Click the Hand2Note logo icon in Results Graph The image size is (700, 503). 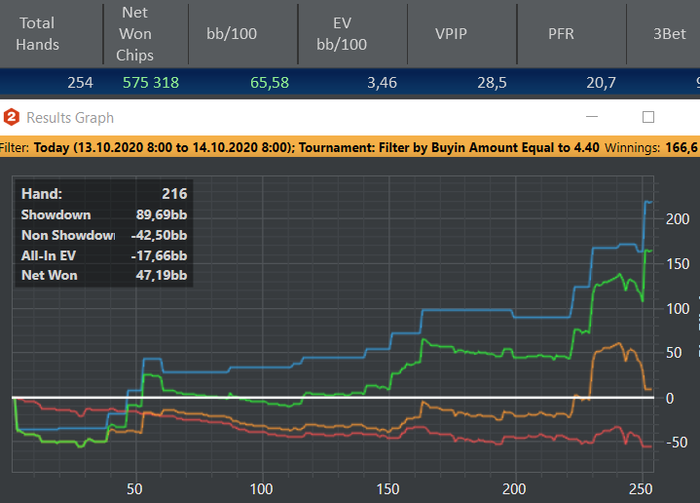pyautogui.click(x=12, y=117)
